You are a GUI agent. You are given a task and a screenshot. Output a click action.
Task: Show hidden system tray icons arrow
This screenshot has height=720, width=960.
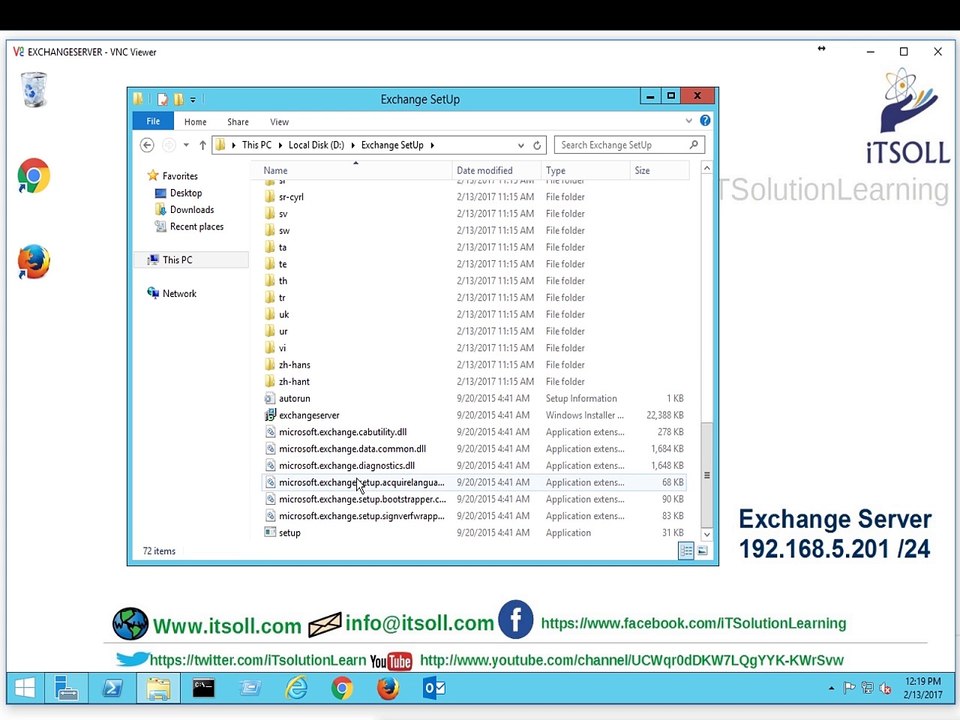pyautogui.click(x=831, y=688)
